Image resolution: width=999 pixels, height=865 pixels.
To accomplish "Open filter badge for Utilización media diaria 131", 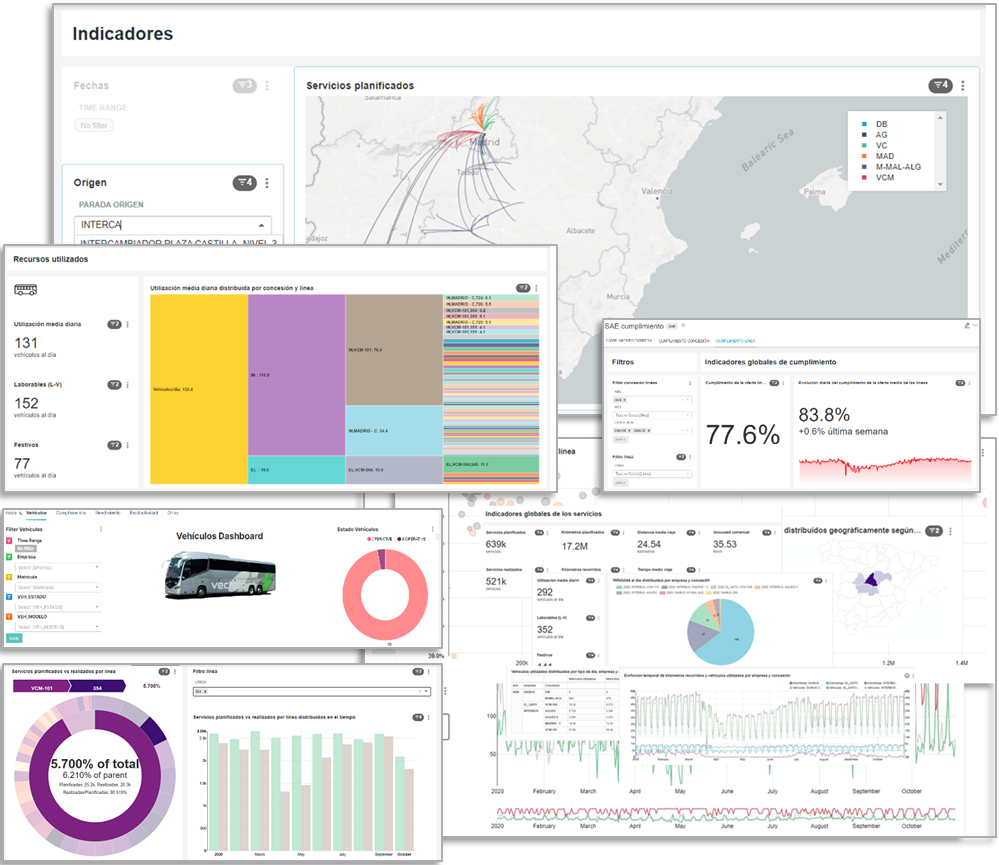I will [114, 324].
